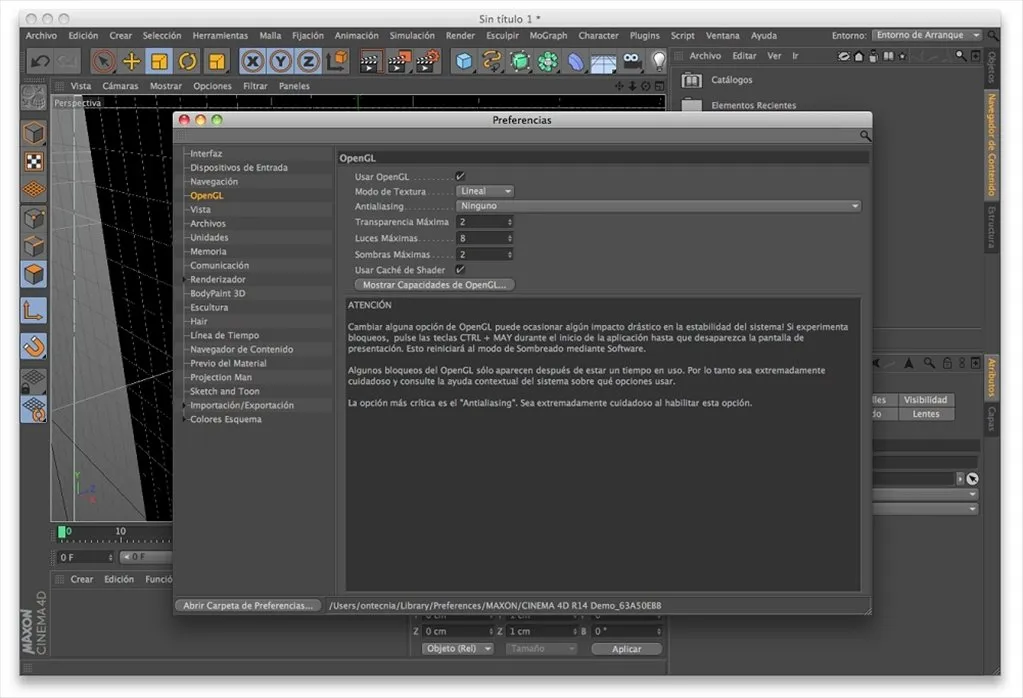The width and height of the screenshot is (1023, 698).
Task: Open the Herramientas menu
Action: 220,36
